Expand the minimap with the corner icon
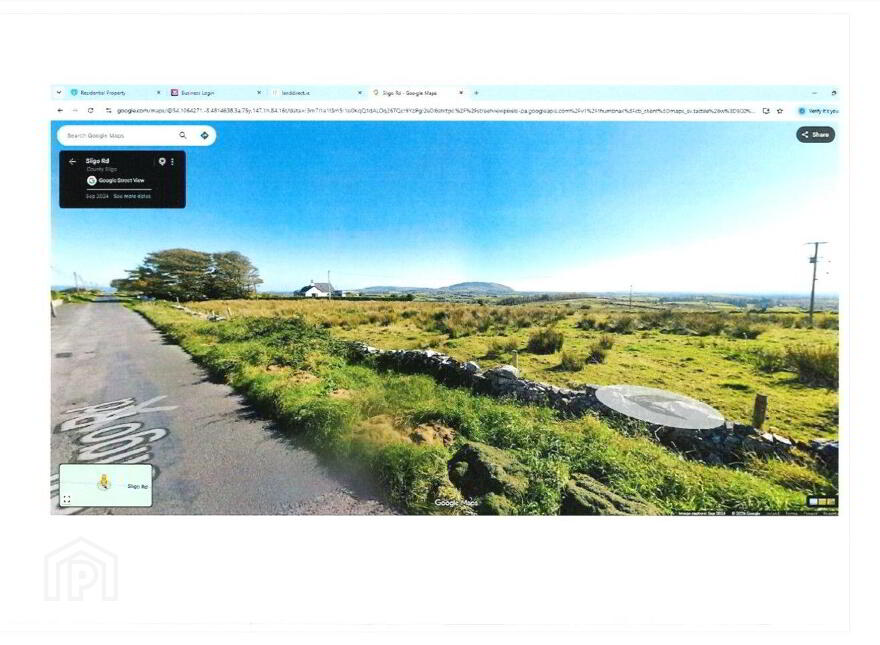This screenshot has height=645, width=880. [x=67, y=499]
